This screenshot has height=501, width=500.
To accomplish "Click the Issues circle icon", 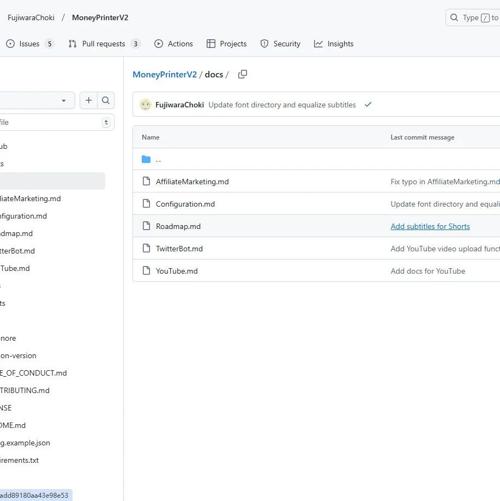I will (x=10, y=44).
